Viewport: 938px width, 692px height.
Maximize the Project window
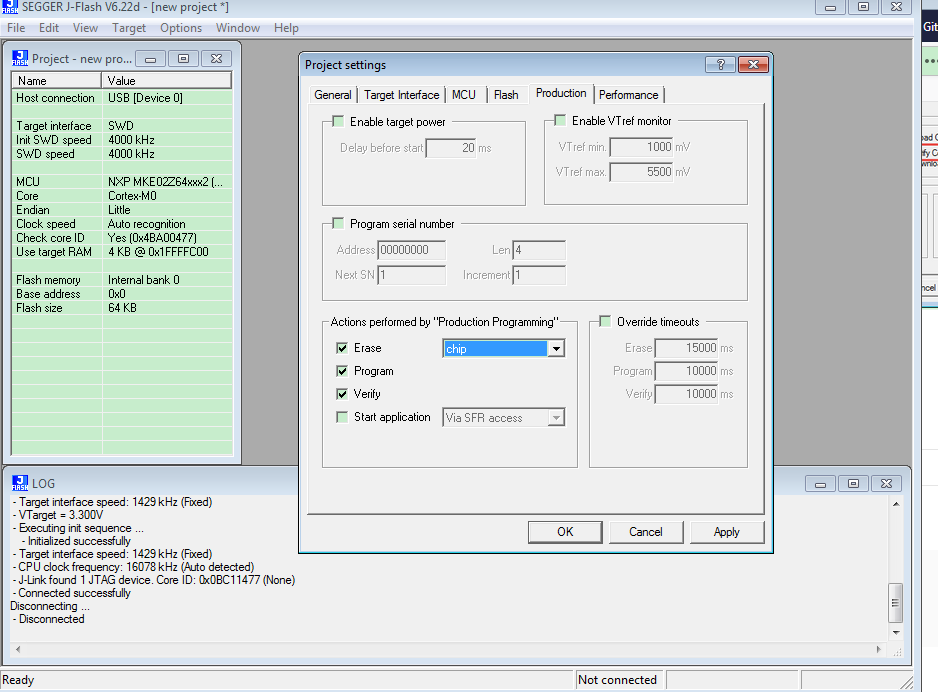pos(184,59)
